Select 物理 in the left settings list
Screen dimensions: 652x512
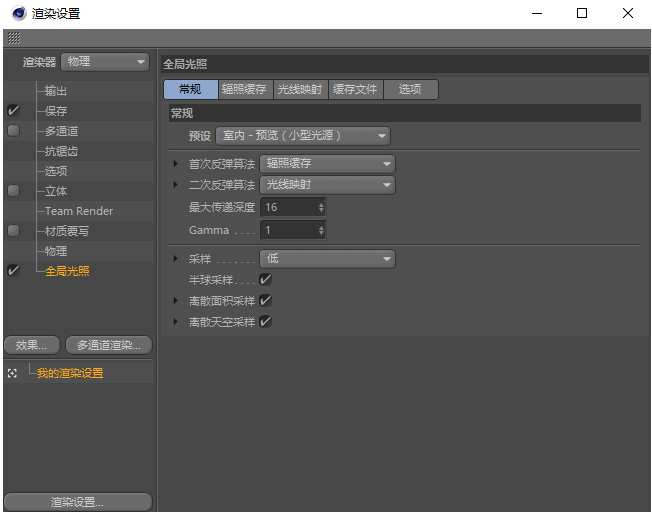pyautogui.click(x=56, y=251)
